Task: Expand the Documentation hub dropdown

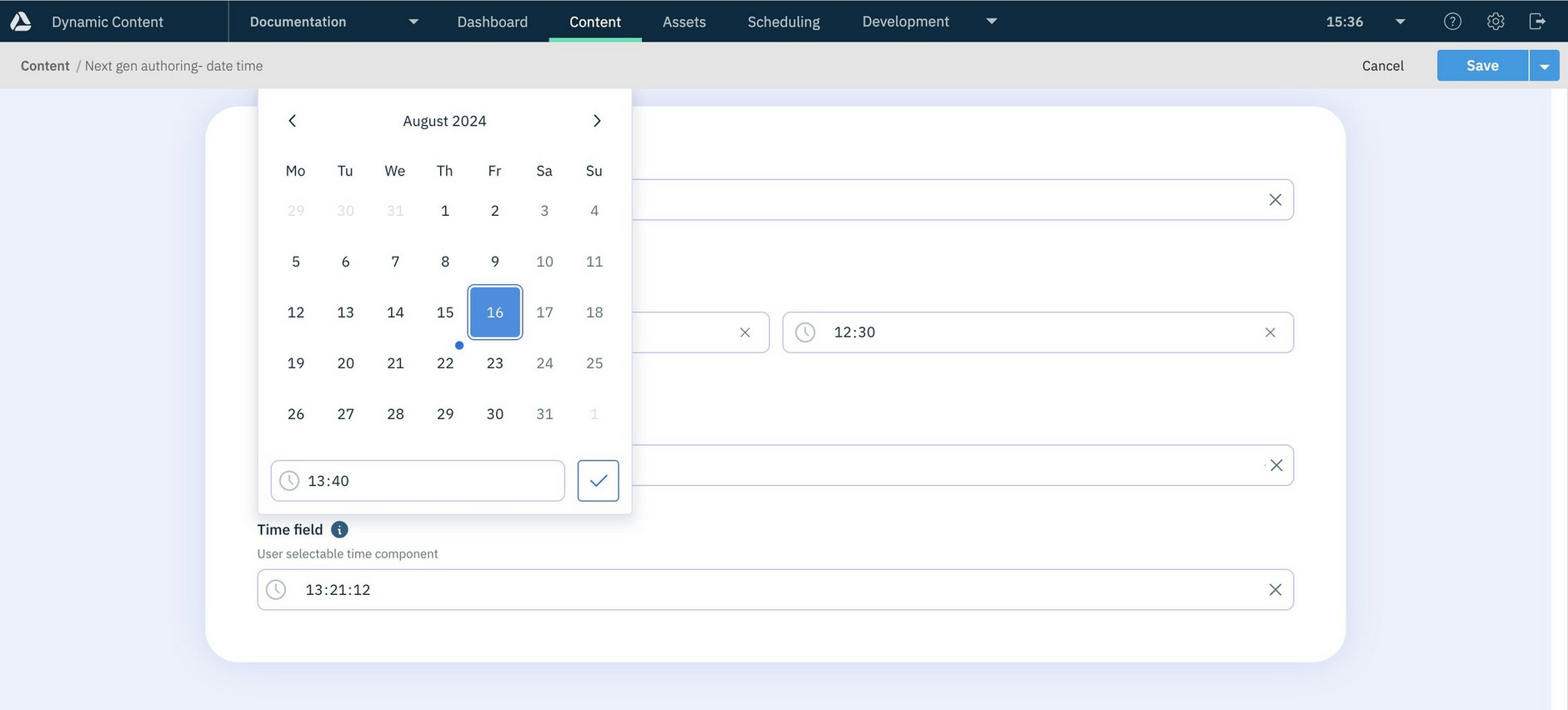Action: 413,22
